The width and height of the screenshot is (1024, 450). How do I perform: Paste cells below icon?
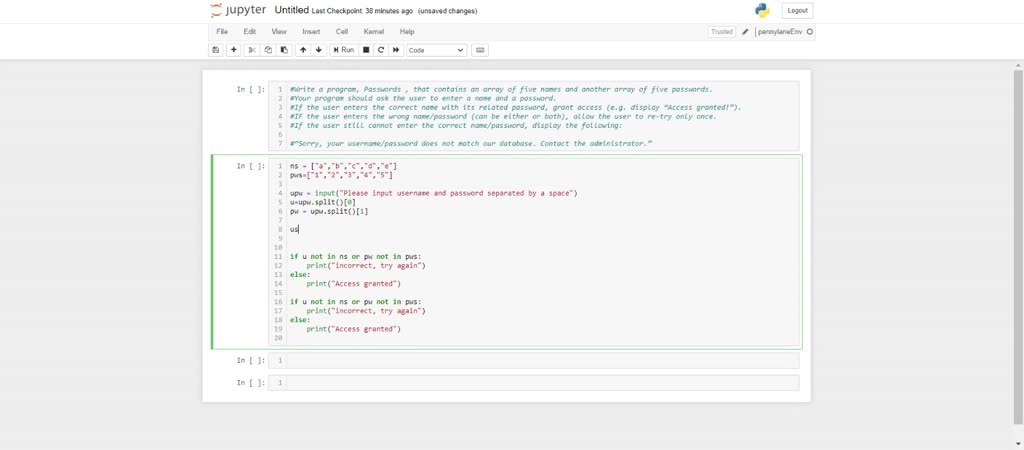pos(284,50)
